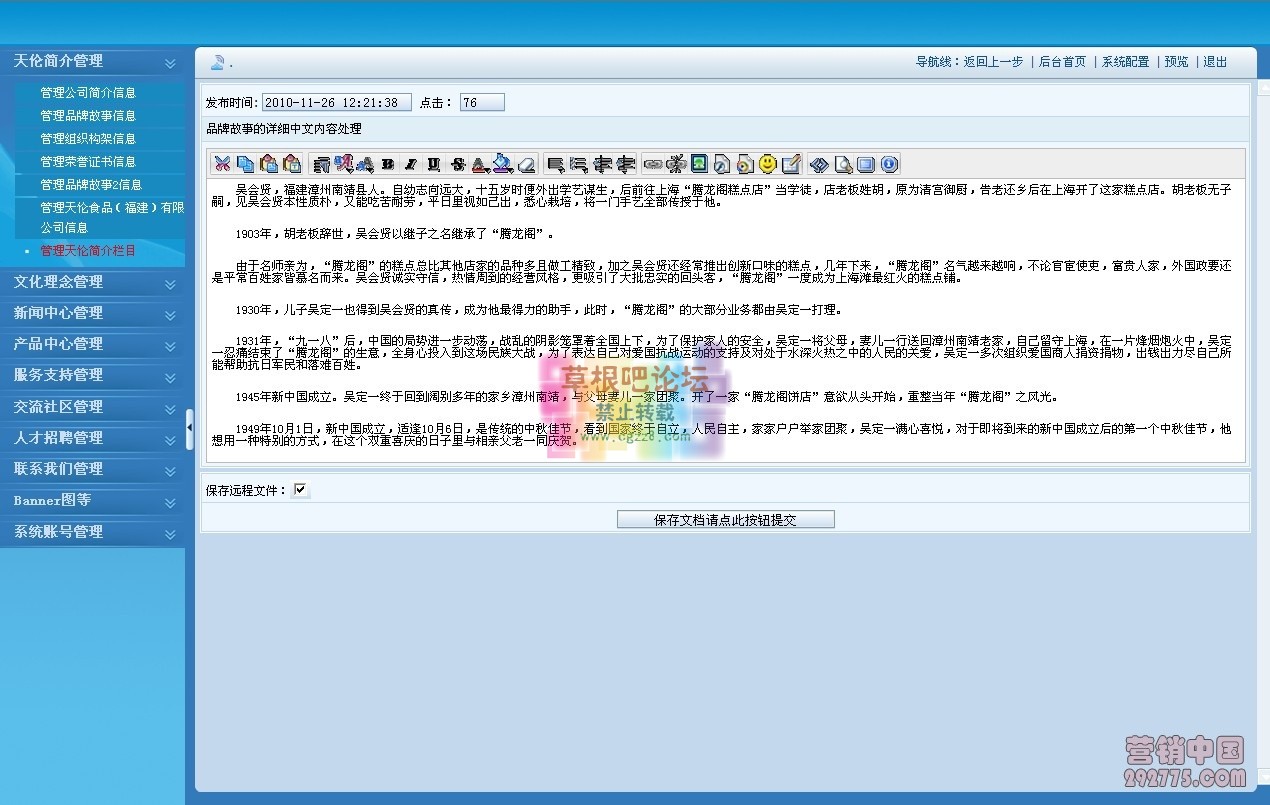Click the Copy icon in editor toolbar
This screenshot has width=1270, height=805.
tap(245, 164)
